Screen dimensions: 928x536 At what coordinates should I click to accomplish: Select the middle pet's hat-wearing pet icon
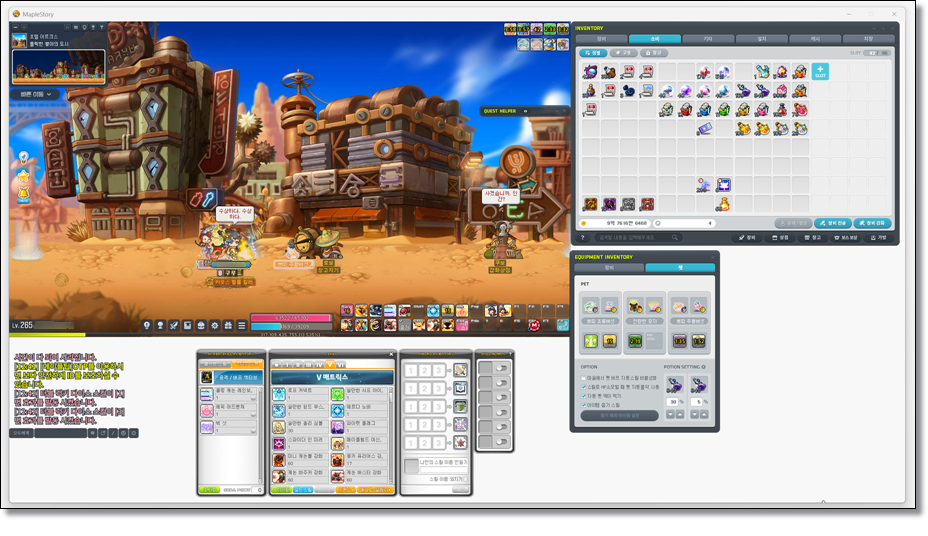635,306
